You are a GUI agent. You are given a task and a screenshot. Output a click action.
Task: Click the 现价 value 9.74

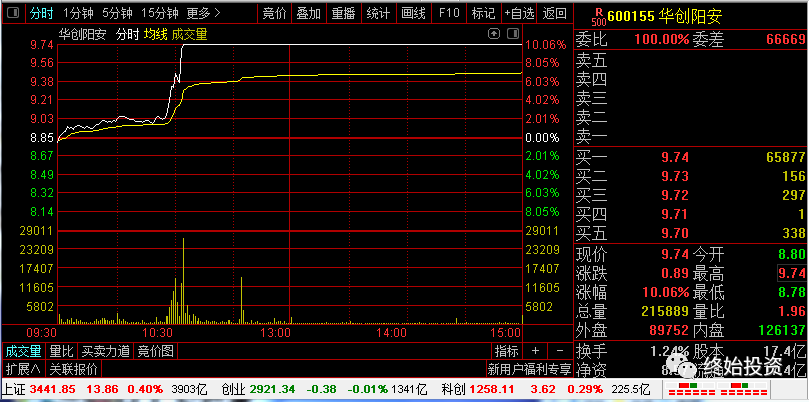[675, 254]
